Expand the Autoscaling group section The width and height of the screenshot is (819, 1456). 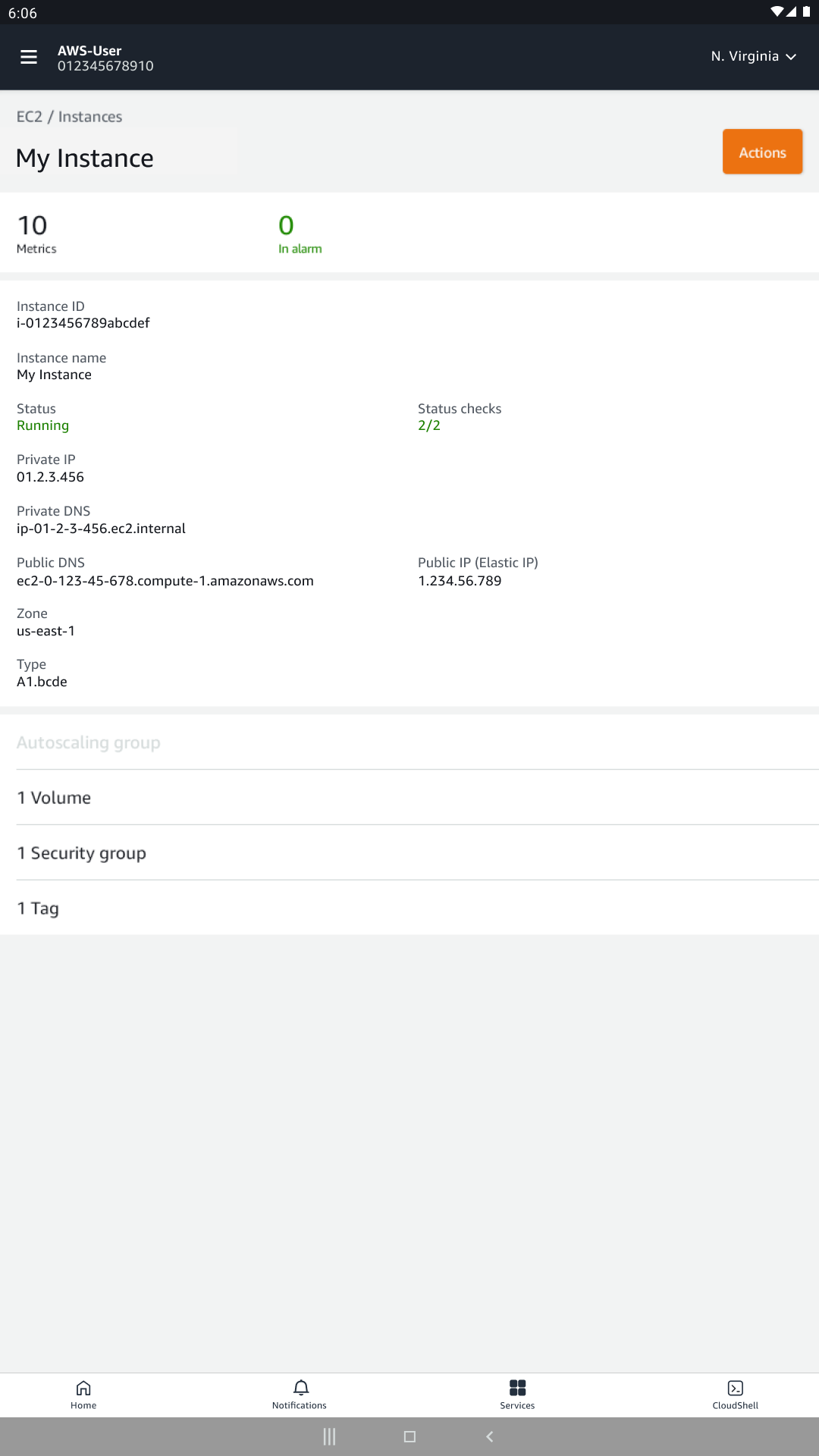coord(89,742)
